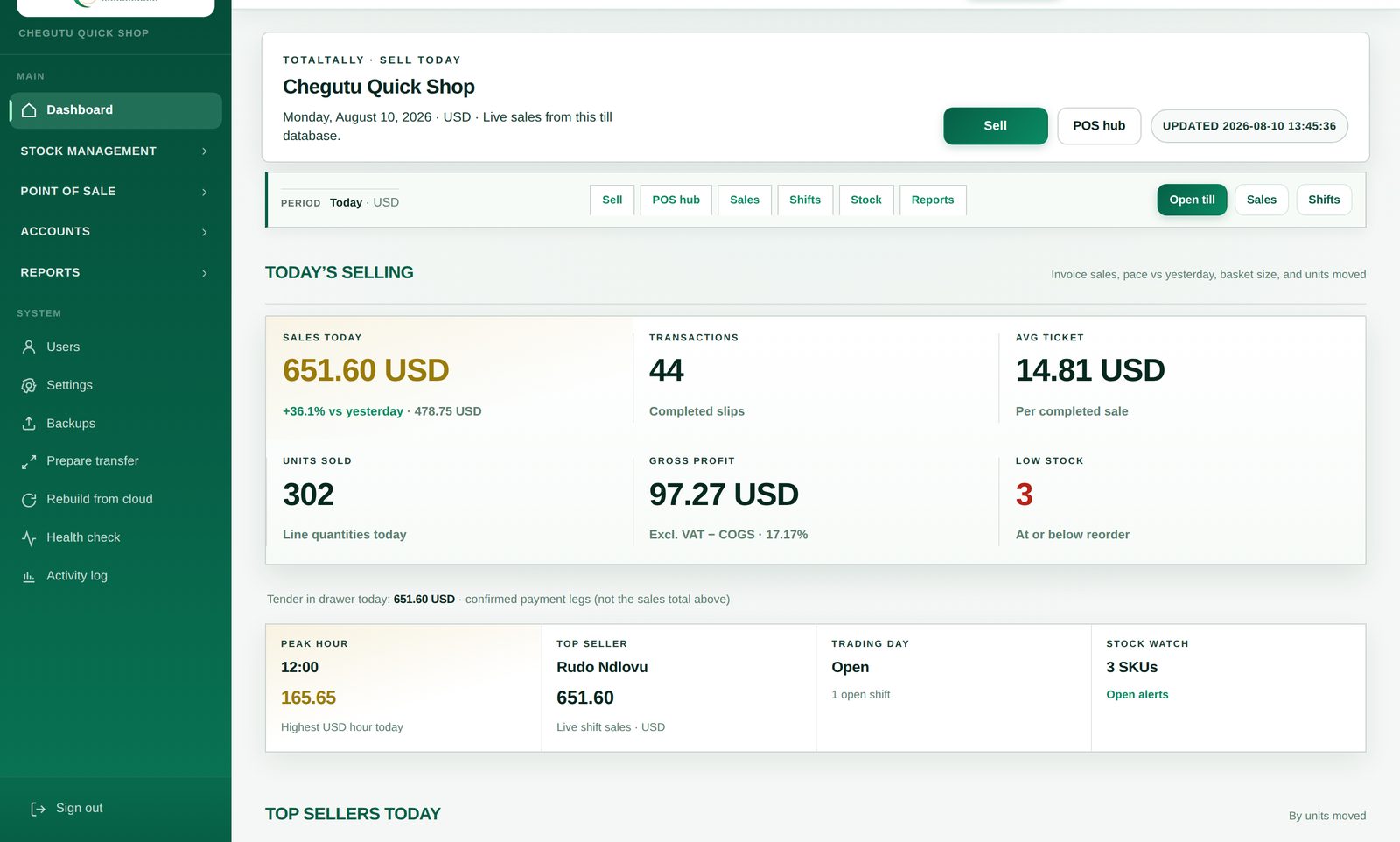This screenshot has width=1400, height=842.
Task: Open the Activity log label
Action: (77, 576)
